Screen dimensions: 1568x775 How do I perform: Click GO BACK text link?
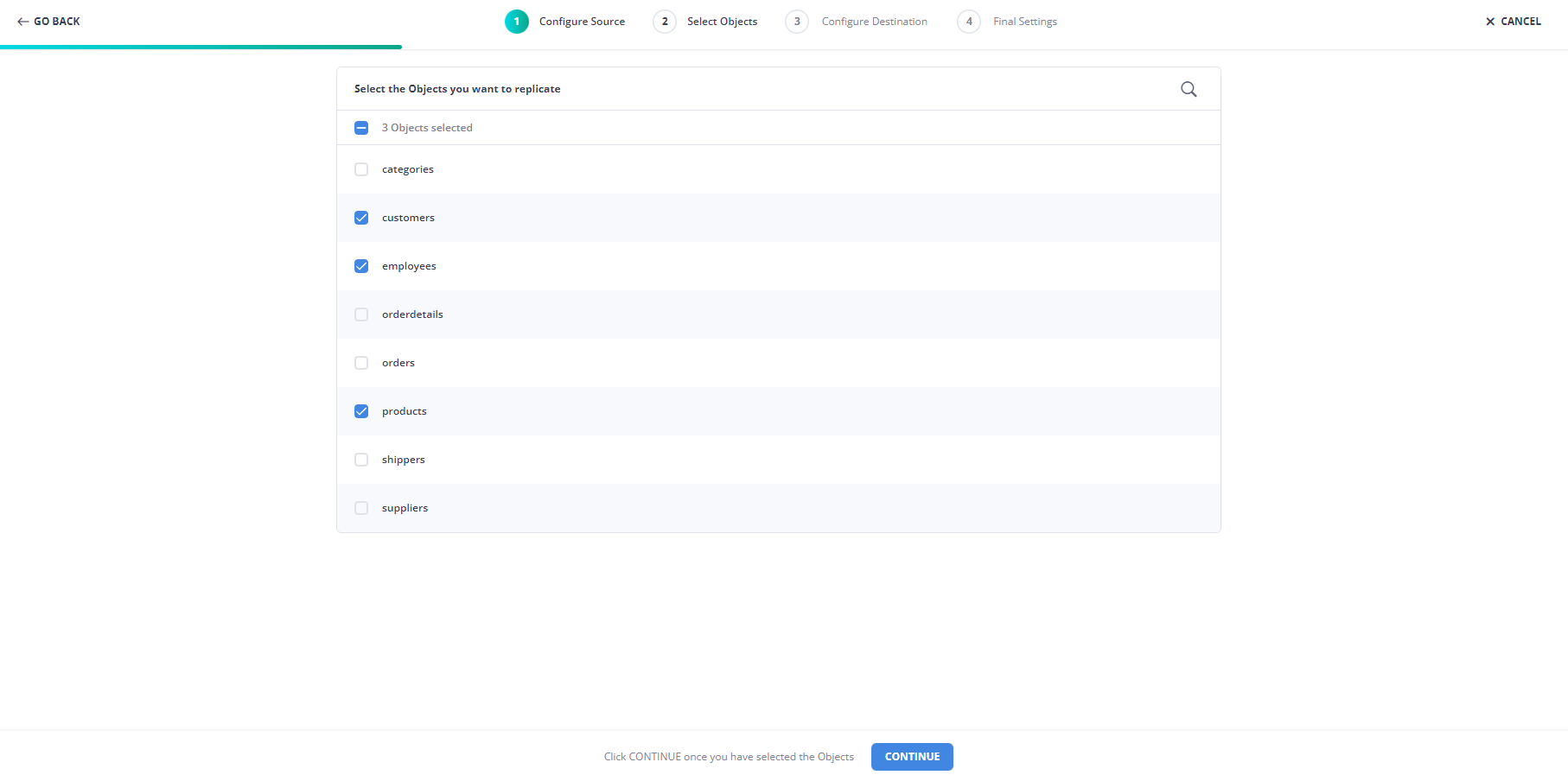57,22
